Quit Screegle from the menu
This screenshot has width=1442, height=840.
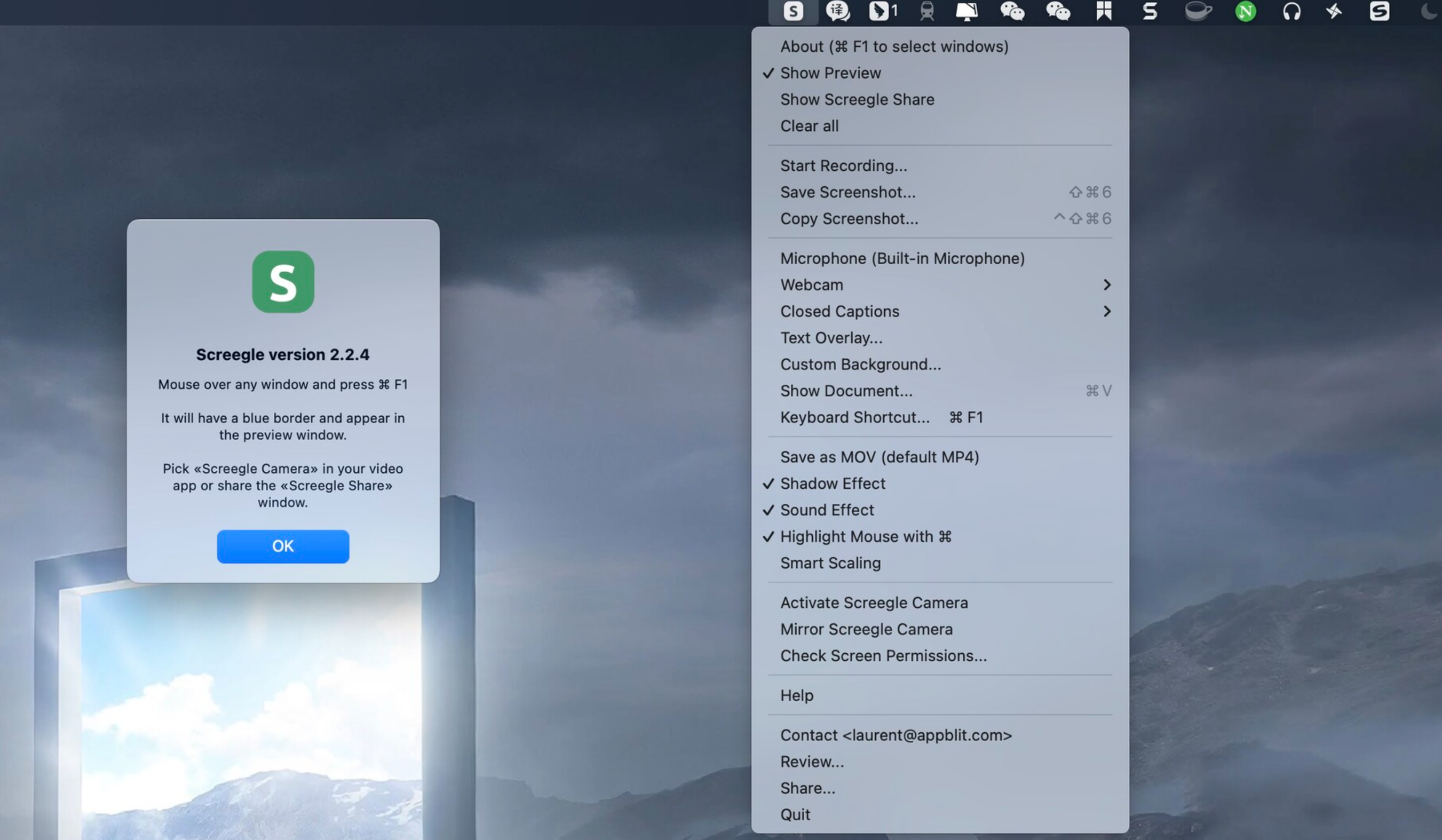(x=940, y=815)
